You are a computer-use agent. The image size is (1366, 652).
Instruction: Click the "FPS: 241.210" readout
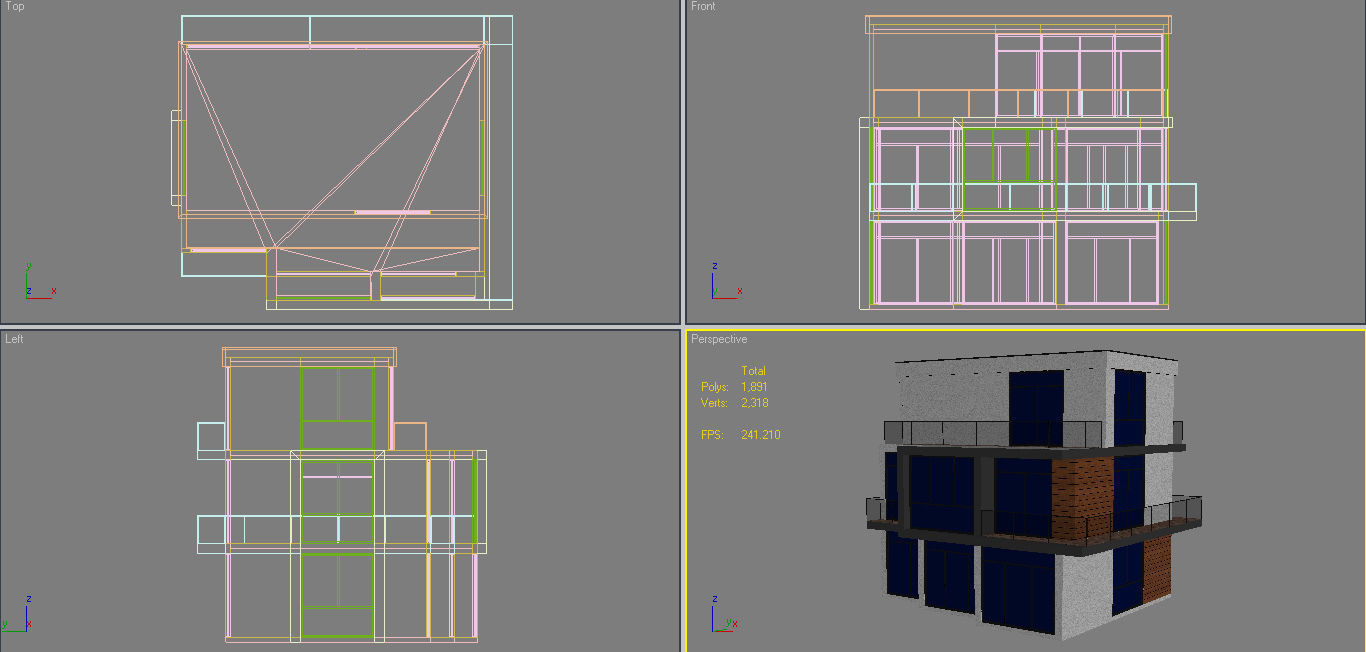[740, 435]
